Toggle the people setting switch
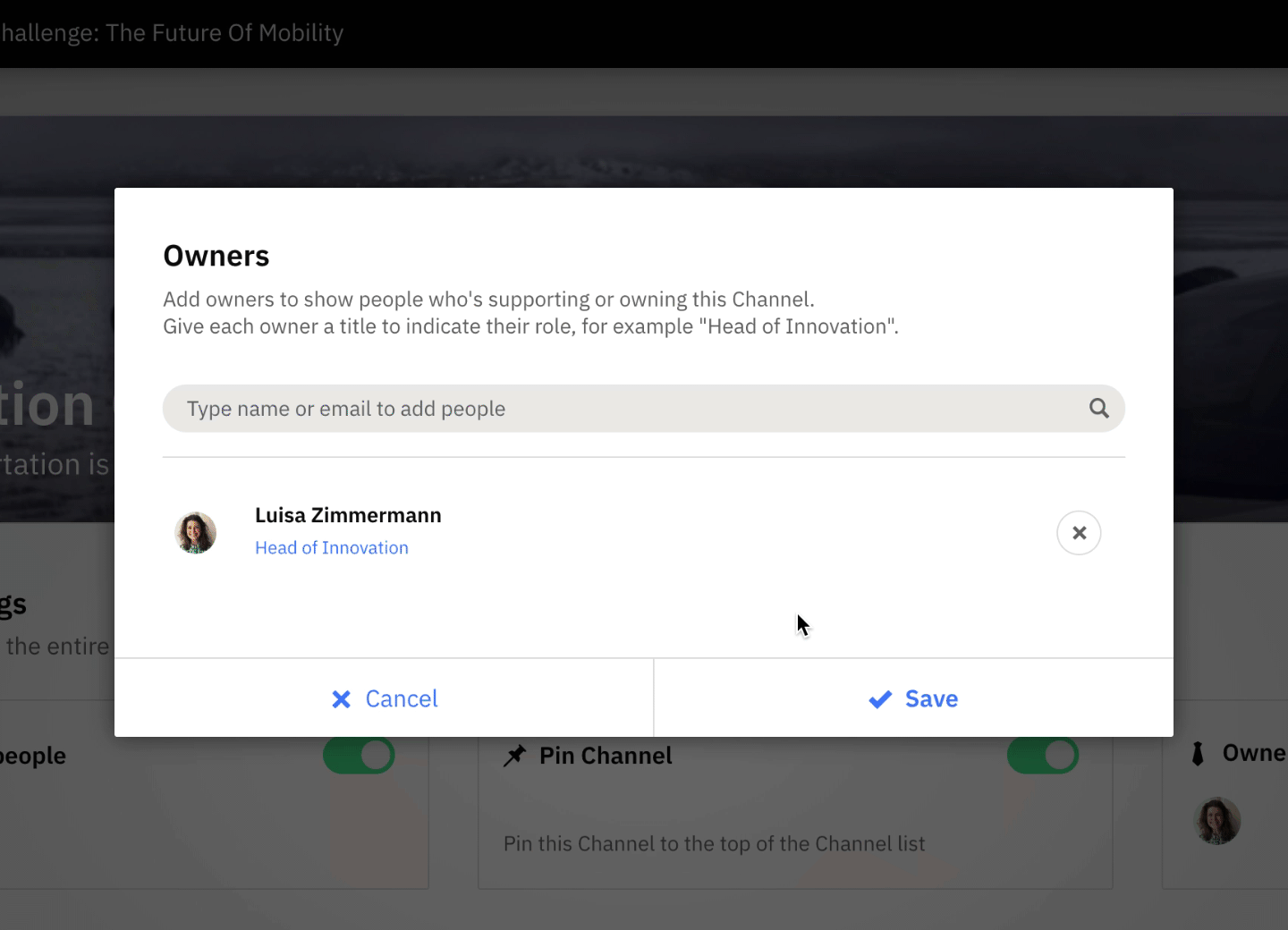Image resolution: width=1288 pixels, height=930 pixels. pos(359,756)
